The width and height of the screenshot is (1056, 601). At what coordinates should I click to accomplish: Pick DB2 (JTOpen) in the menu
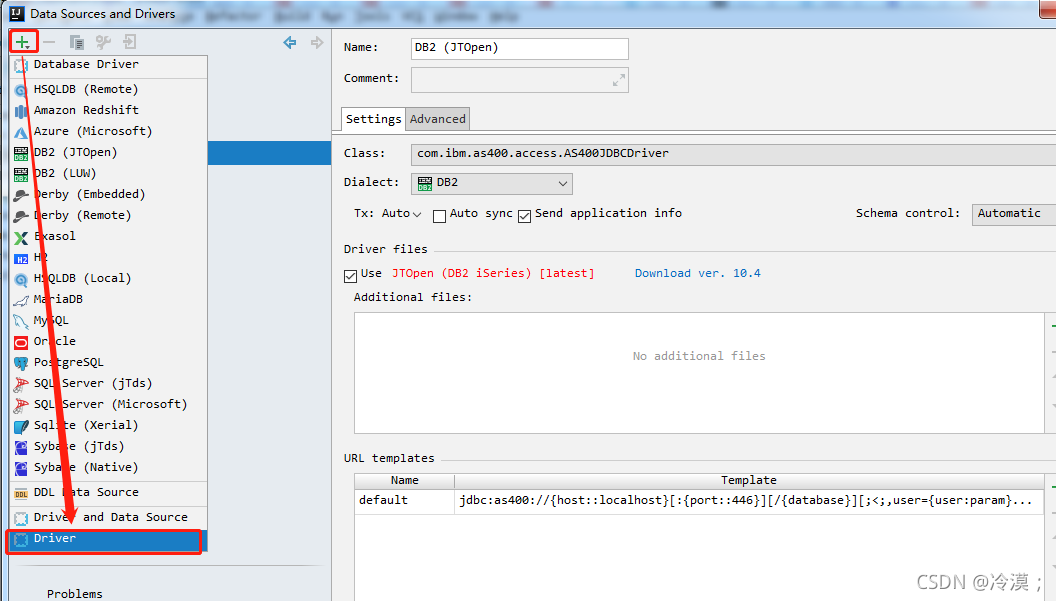108,152
